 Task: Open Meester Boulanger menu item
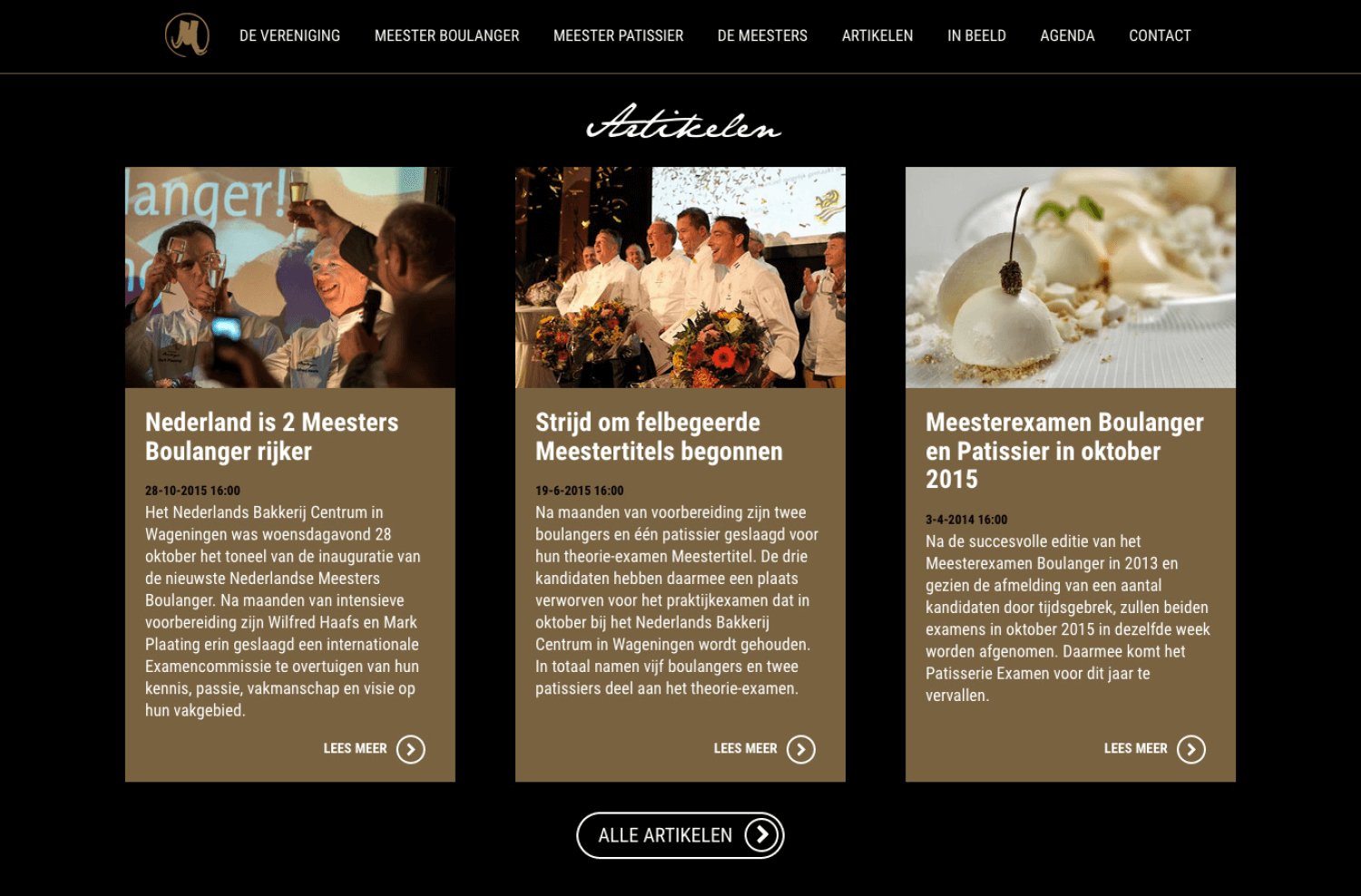point(447,35)
